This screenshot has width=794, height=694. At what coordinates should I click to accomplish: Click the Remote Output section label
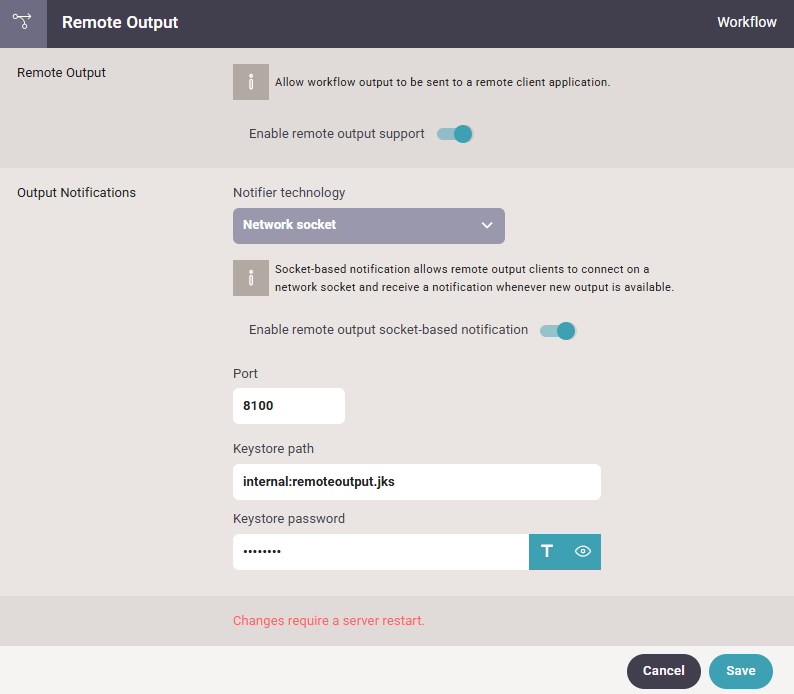click(61, 73)
